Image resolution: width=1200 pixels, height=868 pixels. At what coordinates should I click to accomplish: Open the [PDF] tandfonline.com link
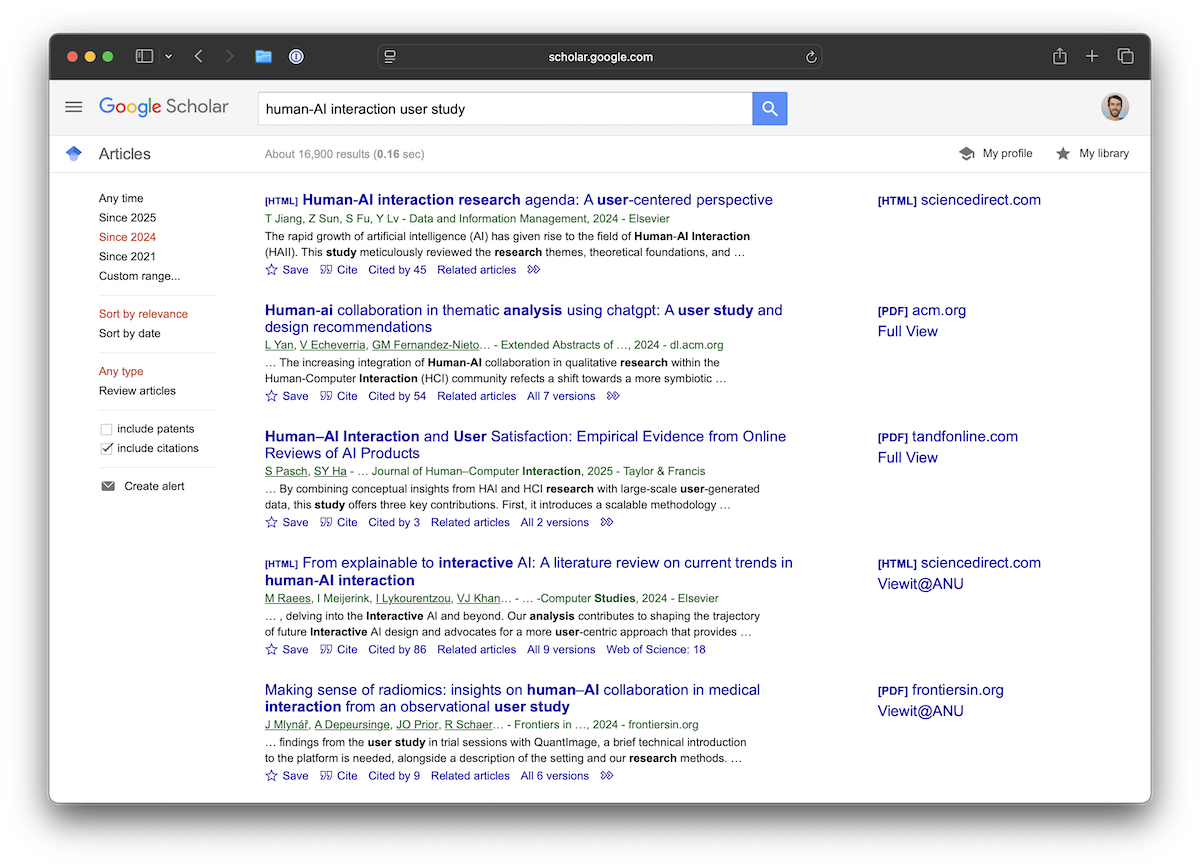coord(947,436)
